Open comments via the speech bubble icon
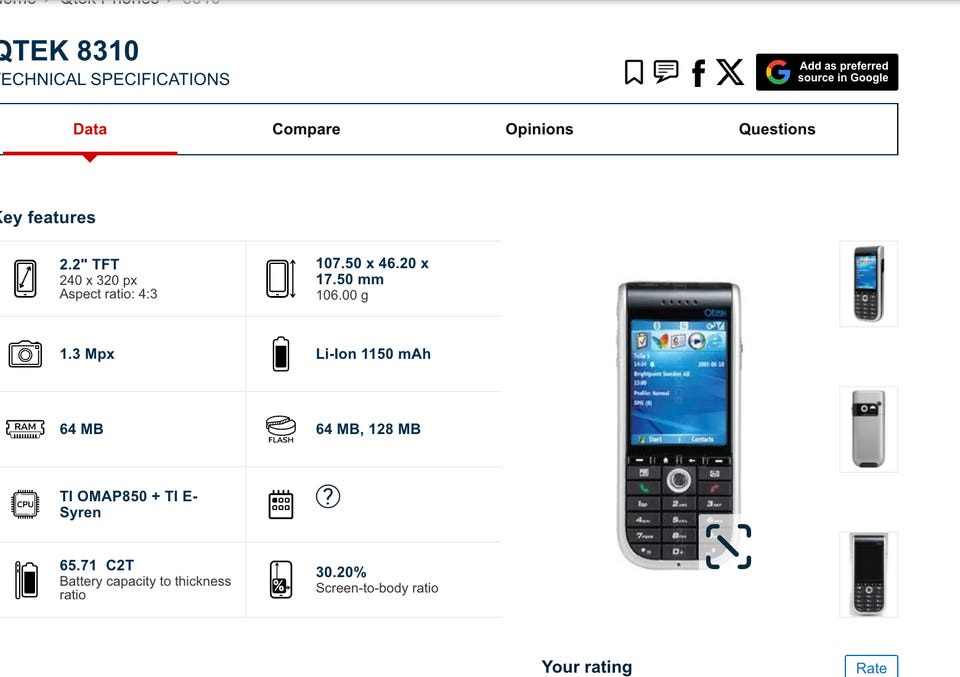Screen dimensions: 960x677 pos(666,71)
